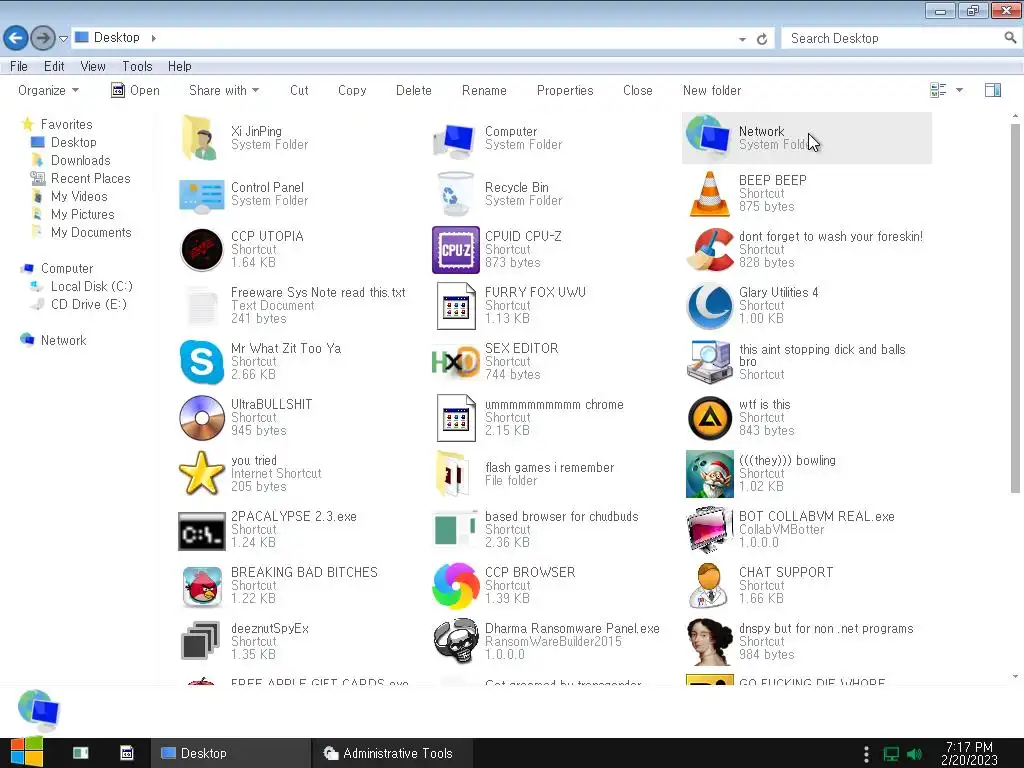Click the Rename toolbar button
Image resolution: width=1024 pixels, height=768 pixels.
tap(484, 90)
